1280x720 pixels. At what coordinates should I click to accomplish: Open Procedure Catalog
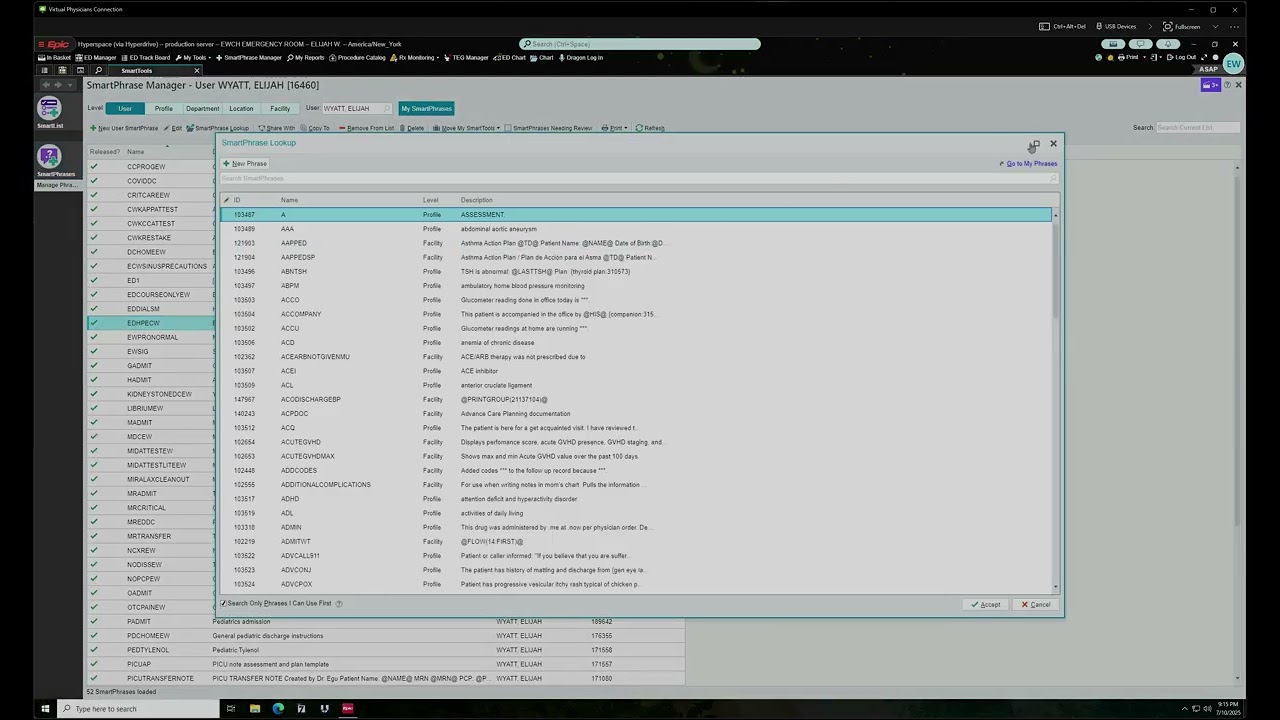[357, 58]
